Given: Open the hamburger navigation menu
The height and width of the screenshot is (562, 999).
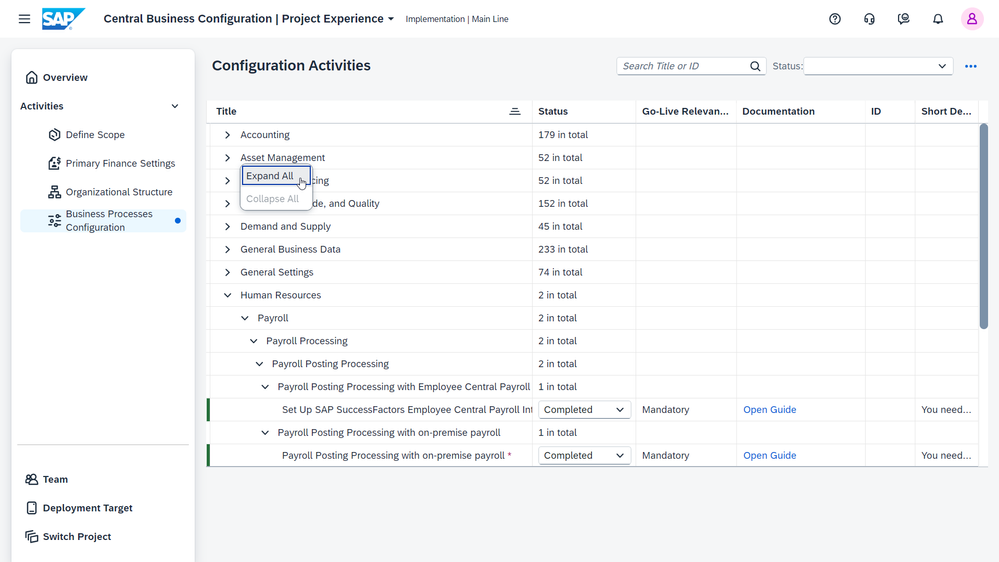Looking at the screenshot, I should (x=24, y=19).
